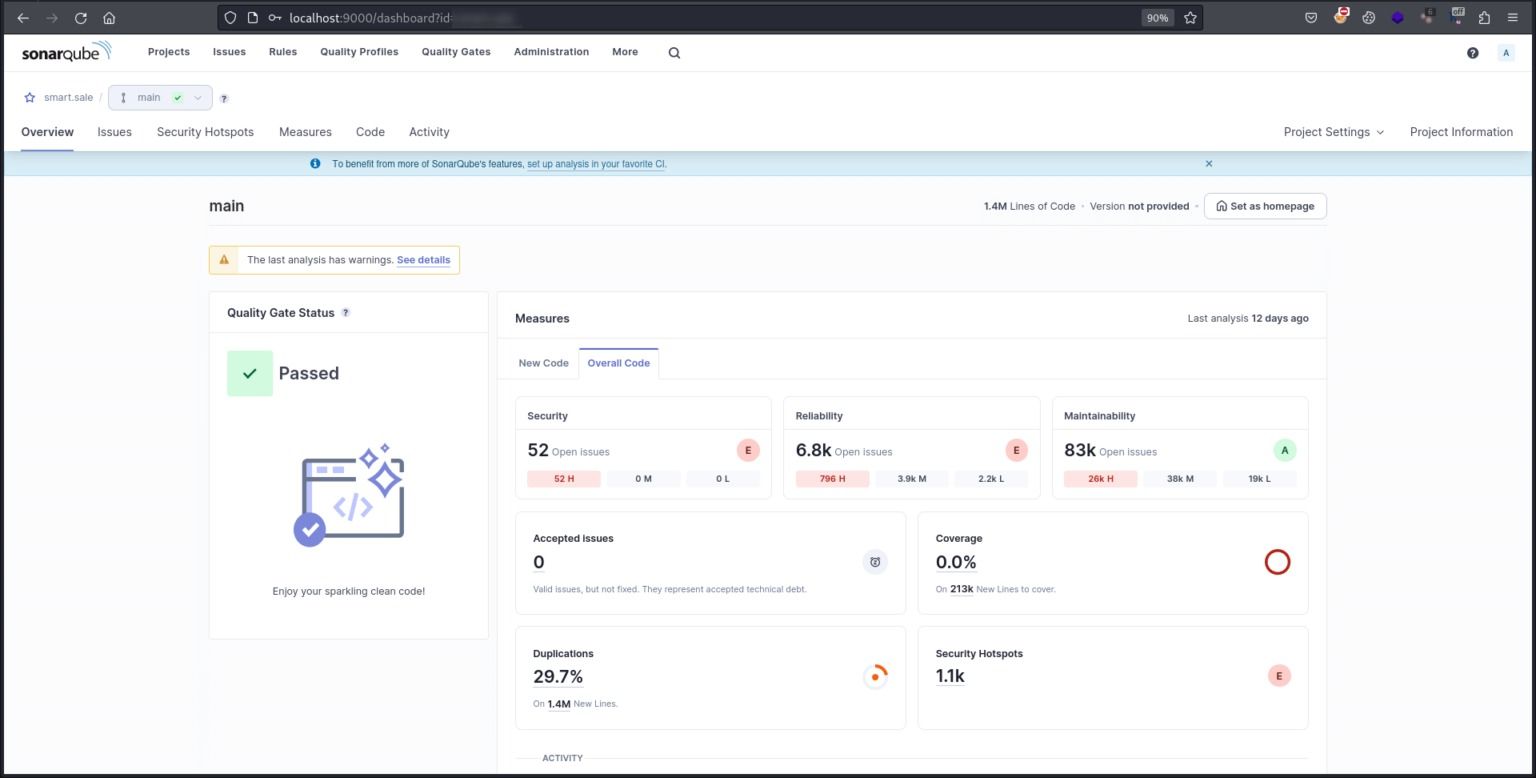Screen dimensions: 1536x778
Task: Open the See details warning link
Action: point(423,260)
